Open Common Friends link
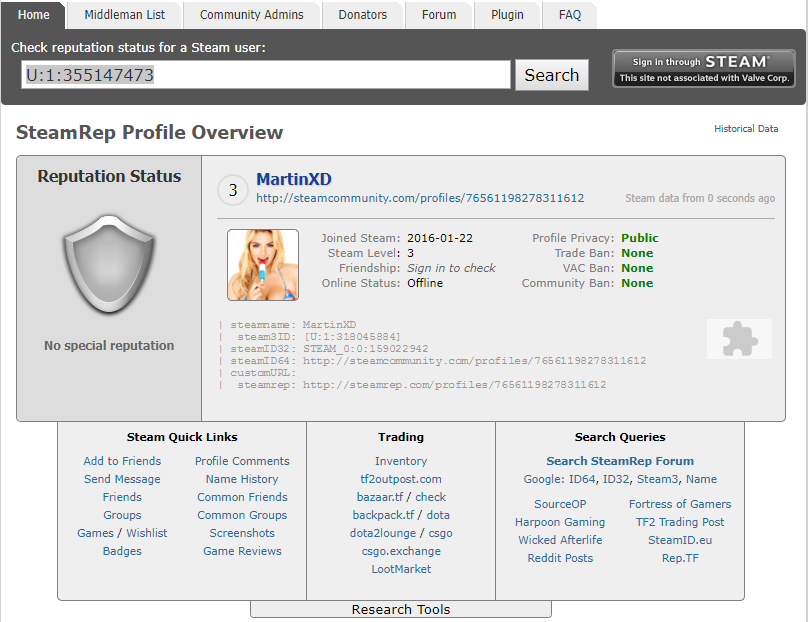The image size is (808, 622). [242, 497]
